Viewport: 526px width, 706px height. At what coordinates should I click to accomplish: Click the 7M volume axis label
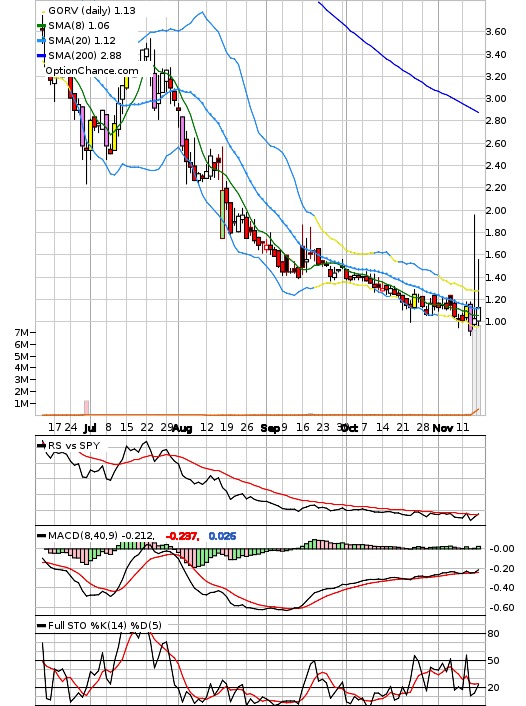click(x=21, y=332)
